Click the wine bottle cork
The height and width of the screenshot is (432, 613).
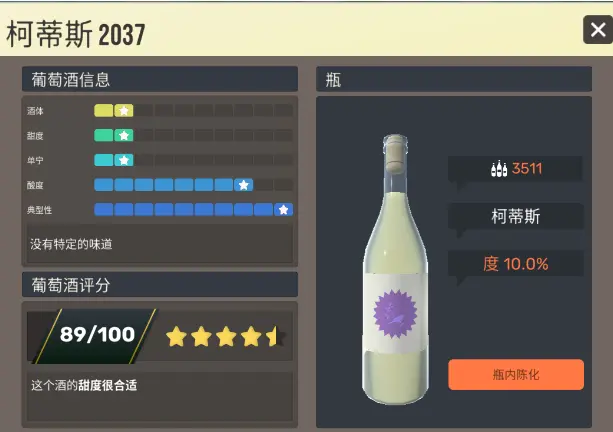(x=395, y=154)
